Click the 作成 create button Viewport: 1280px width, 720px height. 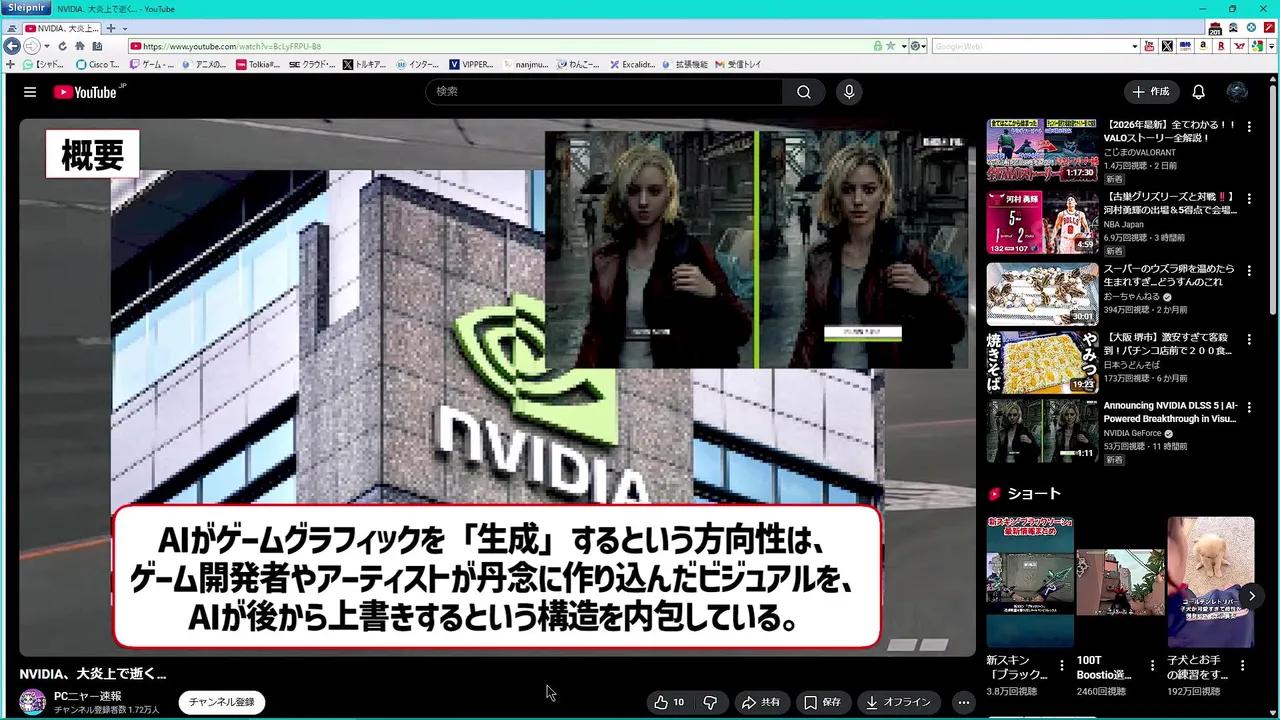[x=1150, y=92]
